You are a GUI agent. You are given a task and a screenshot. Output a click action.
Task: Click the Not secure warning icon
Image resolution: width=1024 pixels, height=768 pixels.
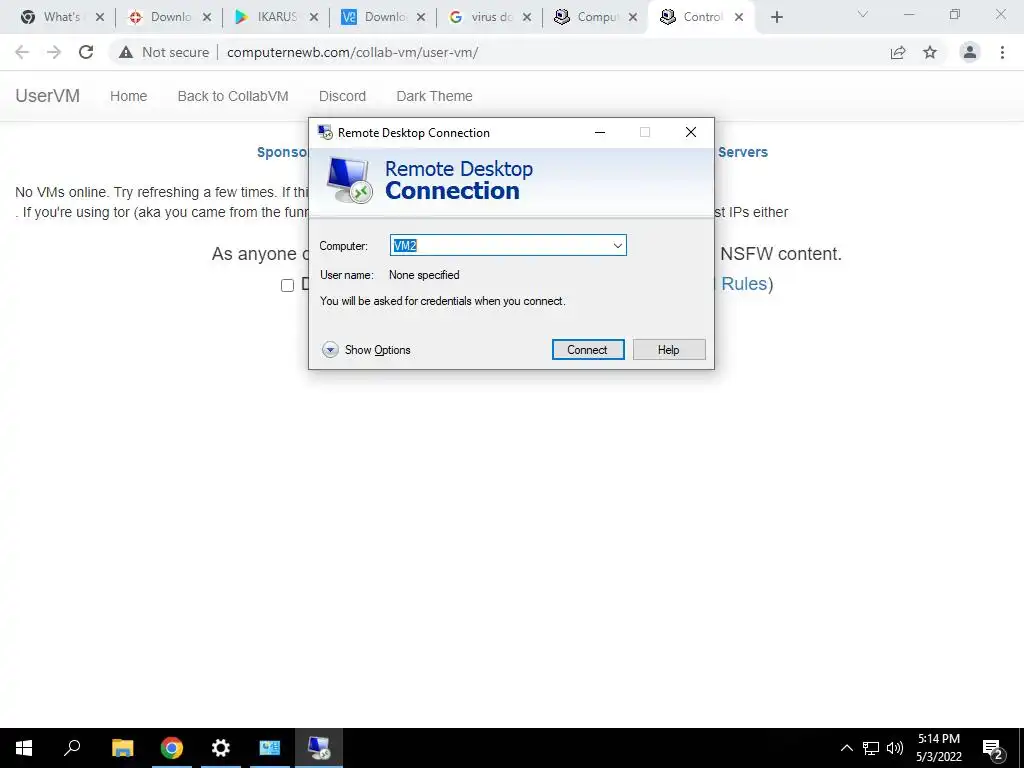[x=126, y=52]
